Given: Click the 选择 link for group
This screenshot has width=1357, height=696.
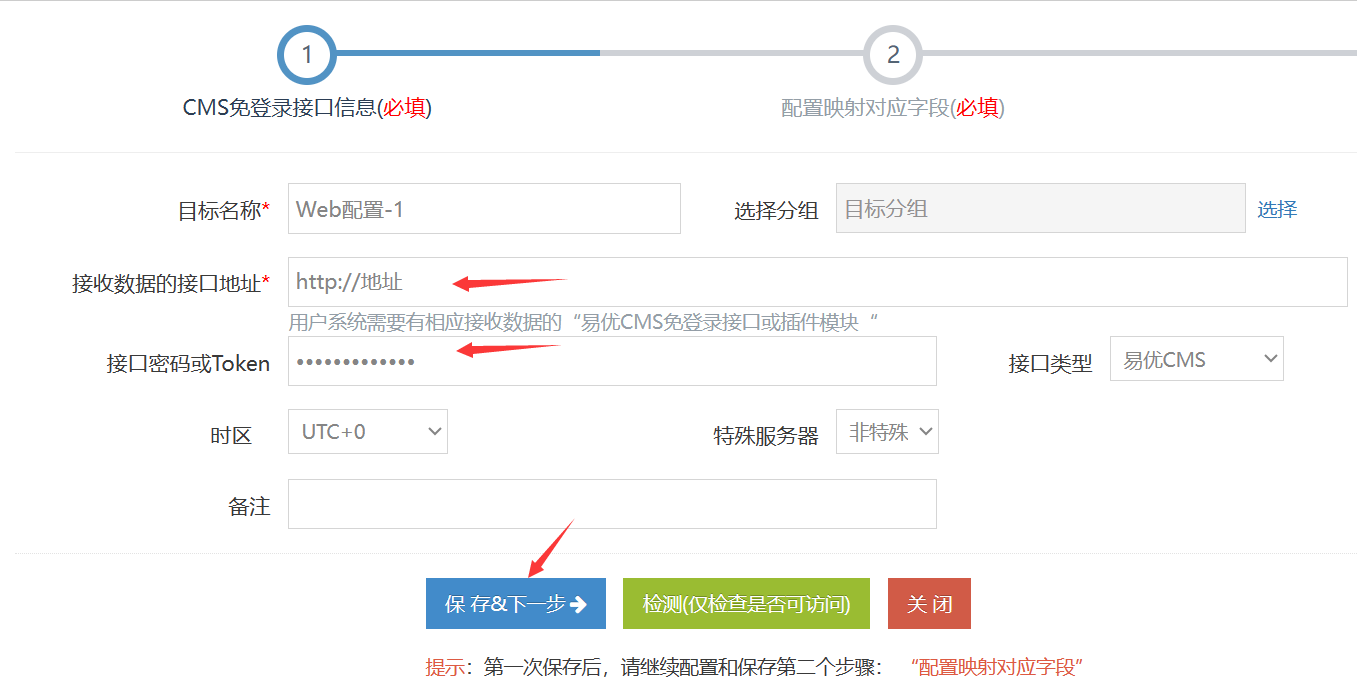Looking at the screenshot, I should tap(1277, 209).
